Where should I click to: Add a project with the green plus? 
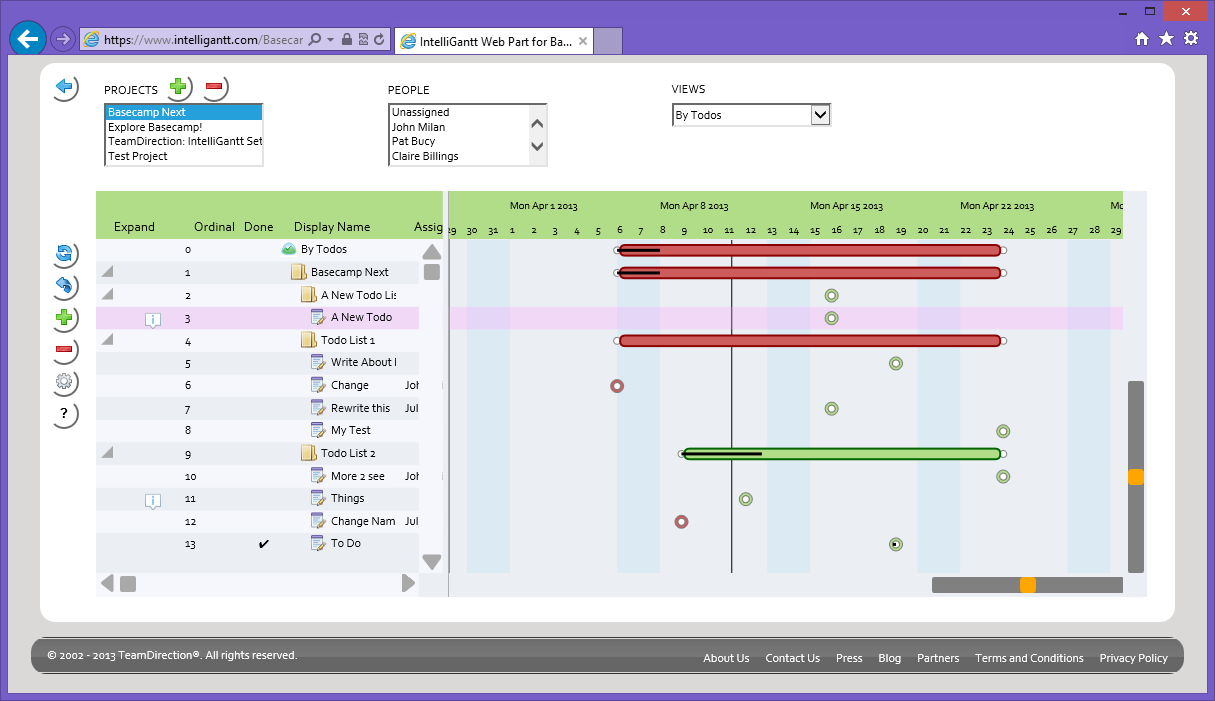[178, 87]
